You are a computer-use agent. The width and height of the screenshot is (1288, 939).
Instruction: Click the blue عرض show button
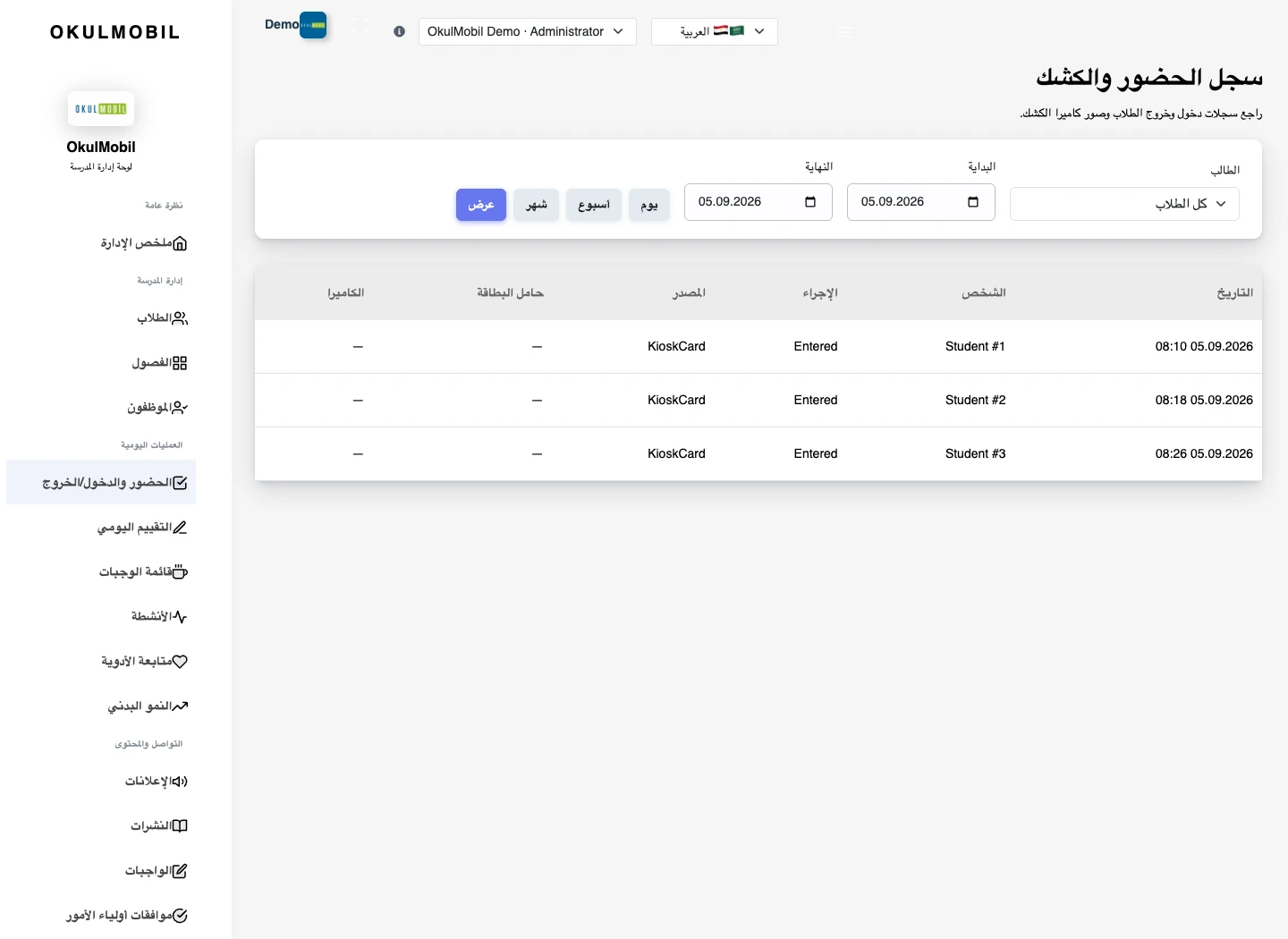(x=481, y=205)
